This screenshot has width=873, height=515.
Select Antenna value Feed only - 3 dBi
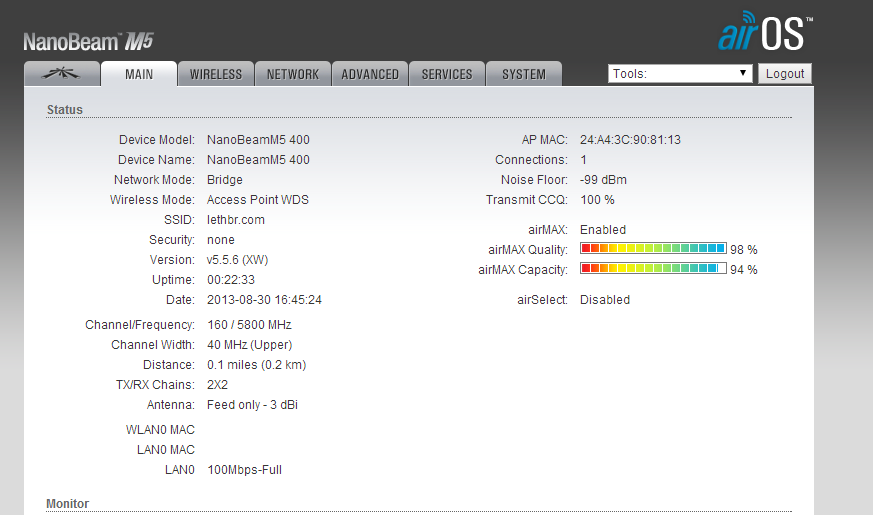click(253, 405)
